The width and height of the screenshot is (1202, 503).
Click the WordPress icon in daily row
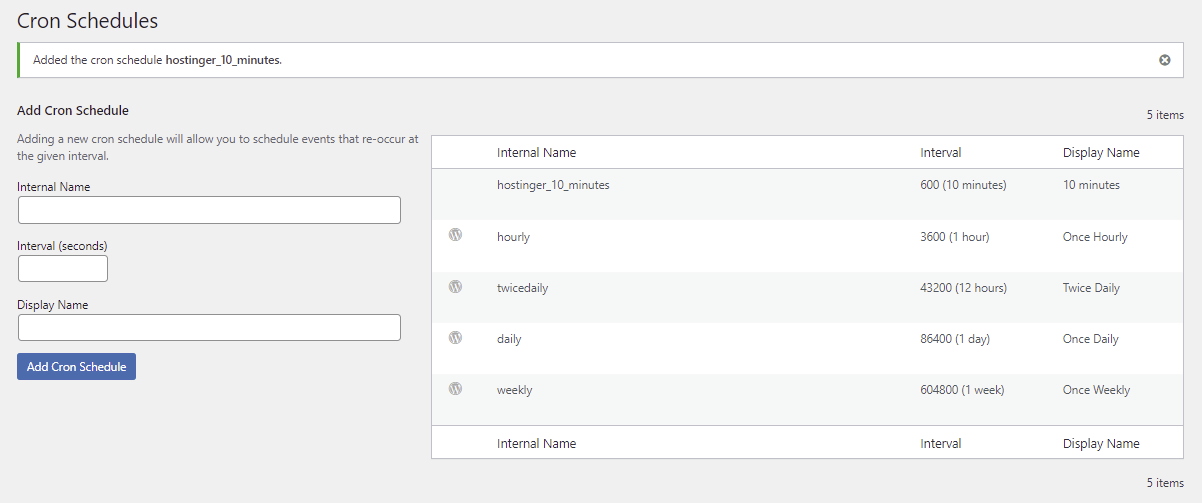point(455,338)
